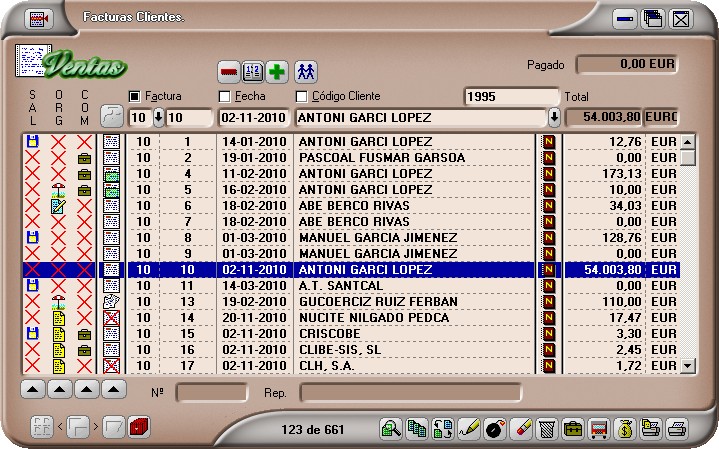Screen dimensions: 719x449
Task: Click the red minus delete record button
Action: pyautogui.click(x=229, y=71)
